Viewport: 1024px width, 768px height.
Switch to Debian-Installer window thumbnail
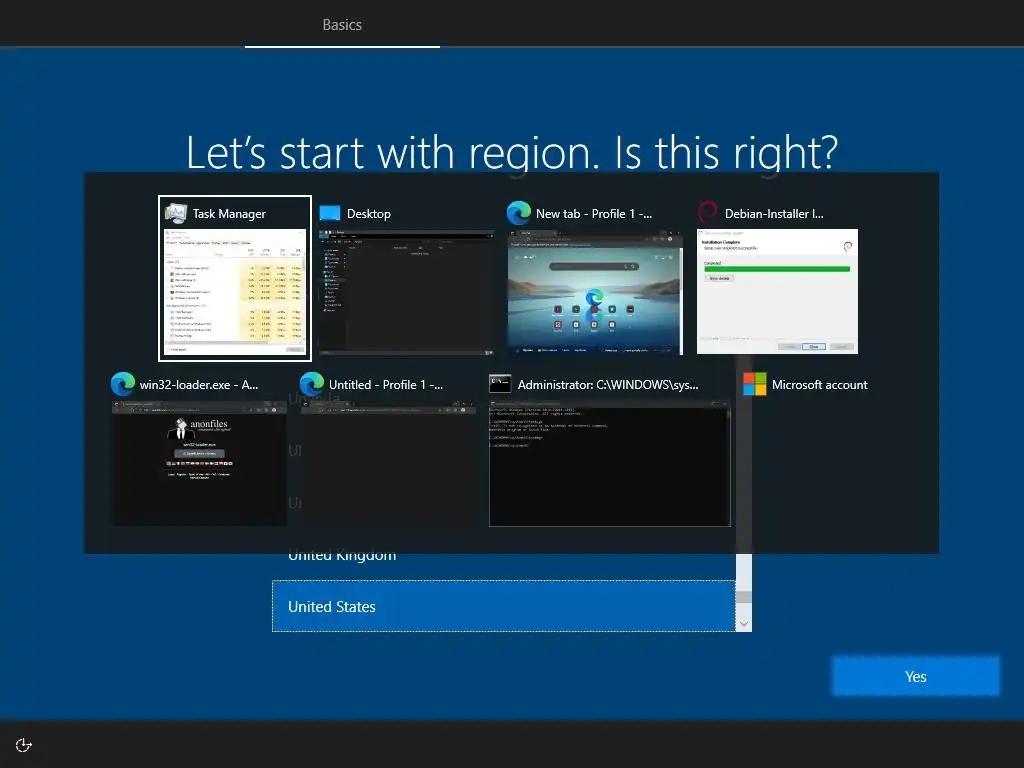pos(777,291)
